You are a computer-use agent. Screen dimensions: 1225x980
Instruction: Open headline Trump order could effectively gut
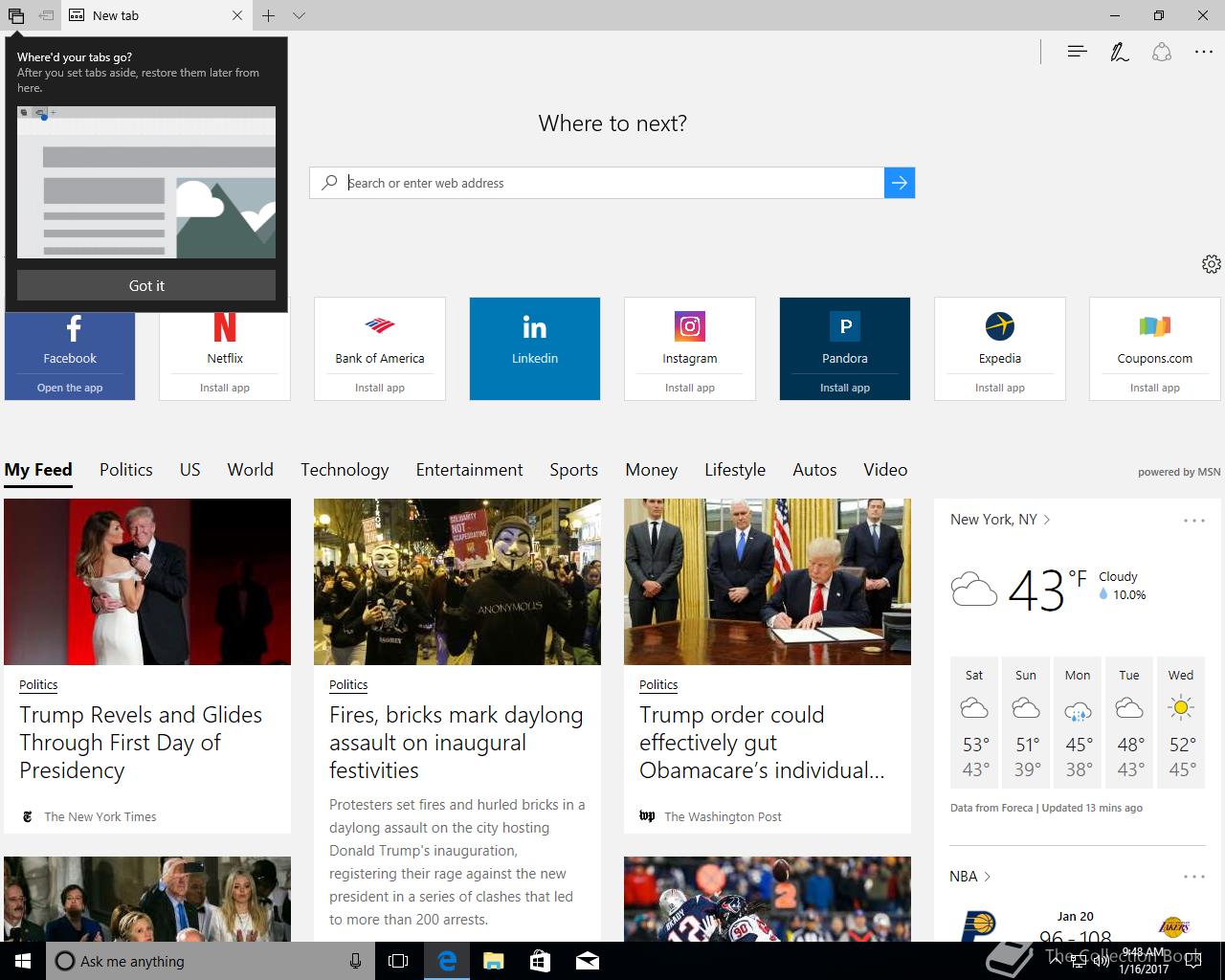pyautogui.click(x=762, y=743)
